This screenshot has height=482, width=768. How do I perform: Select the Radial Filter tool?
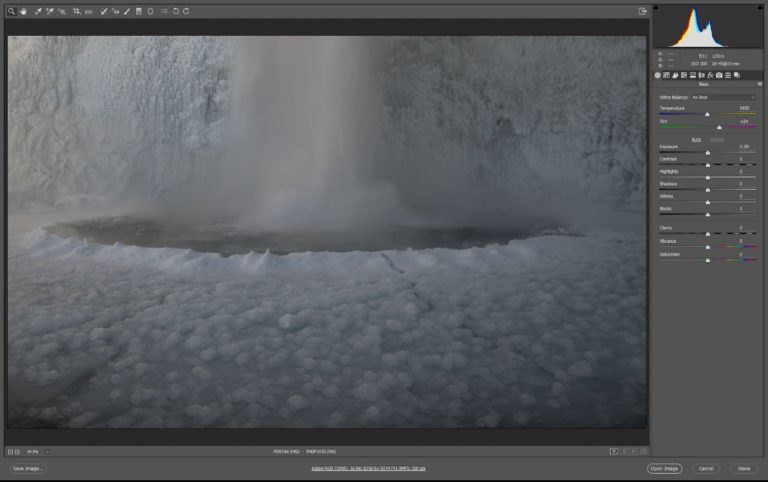click(x=150, y=11)
